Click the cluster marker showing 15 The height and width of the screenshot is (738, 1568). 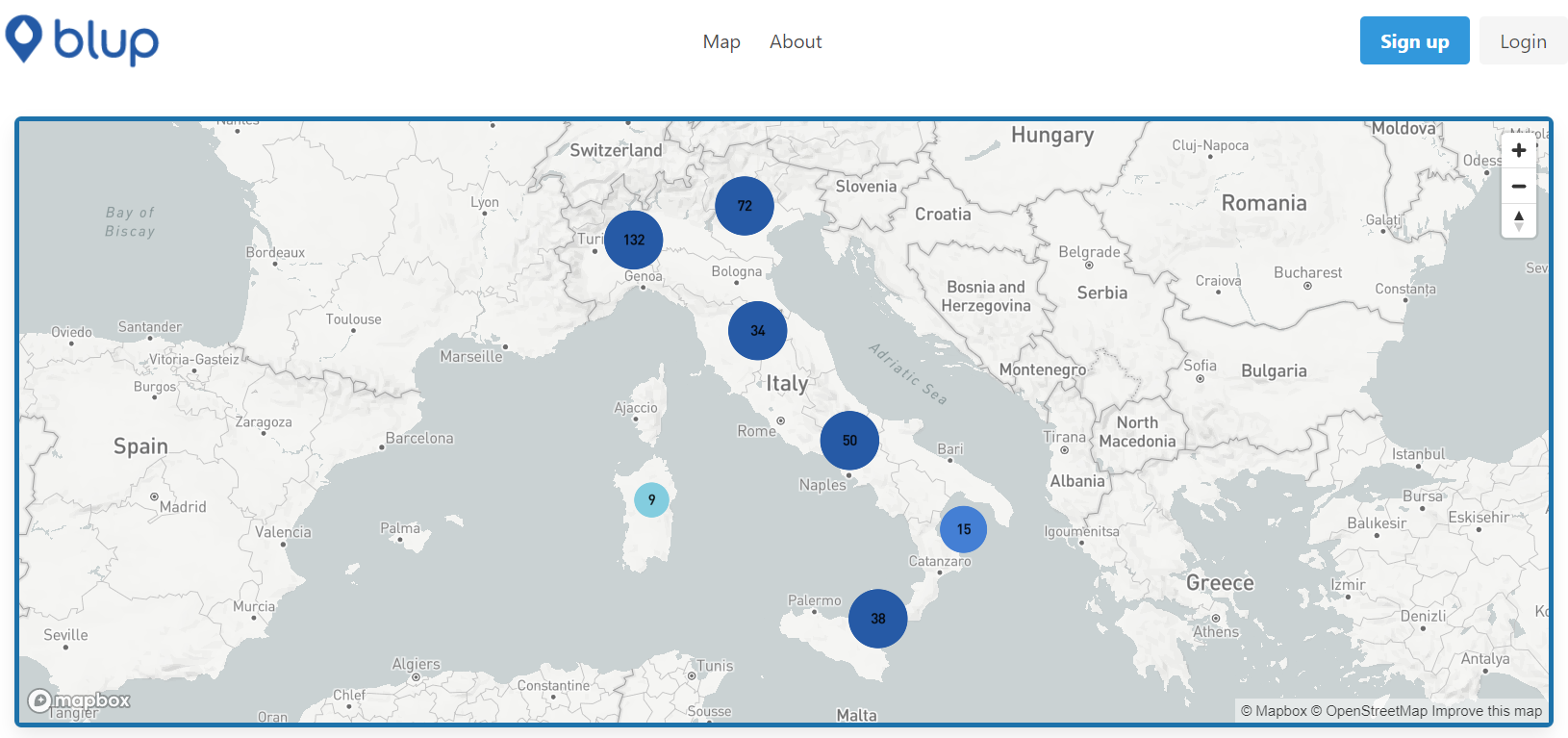point(963,529)
